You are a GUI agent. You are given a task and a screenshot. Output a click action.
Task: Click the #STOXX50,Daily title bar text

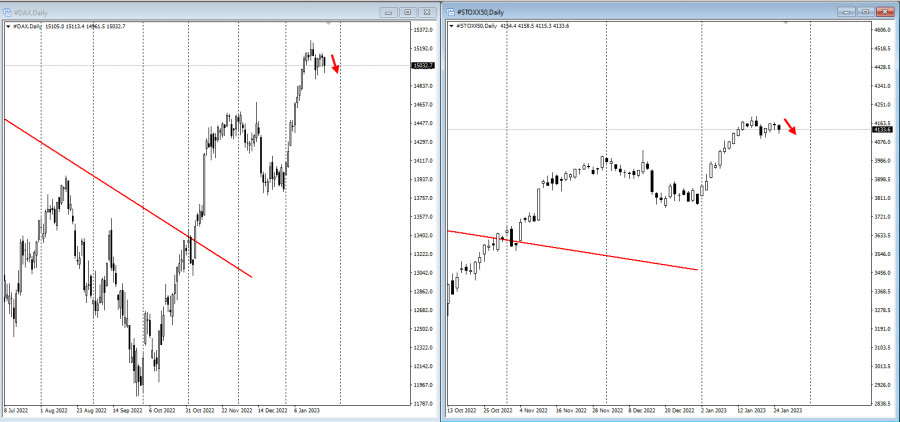(x=480, y=12)
